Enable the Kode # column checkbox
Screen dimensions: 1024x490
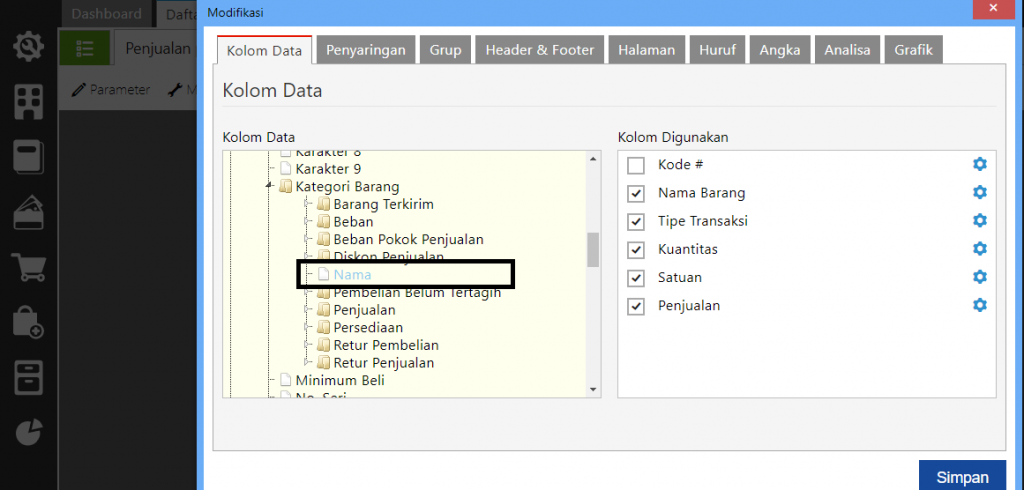point(636,166)
